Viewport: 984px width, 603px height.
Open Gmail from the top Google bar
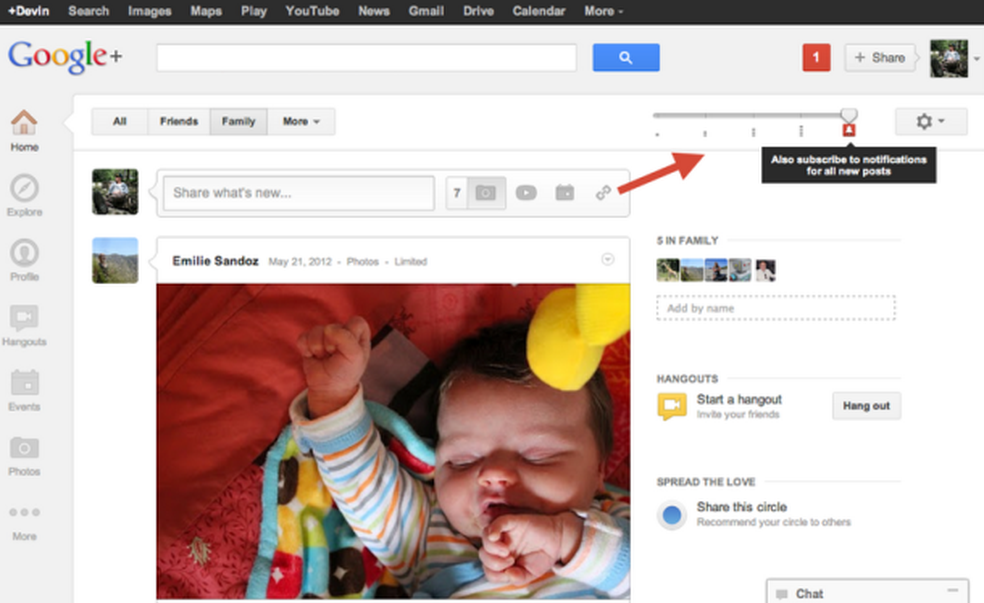coord(426,11)
